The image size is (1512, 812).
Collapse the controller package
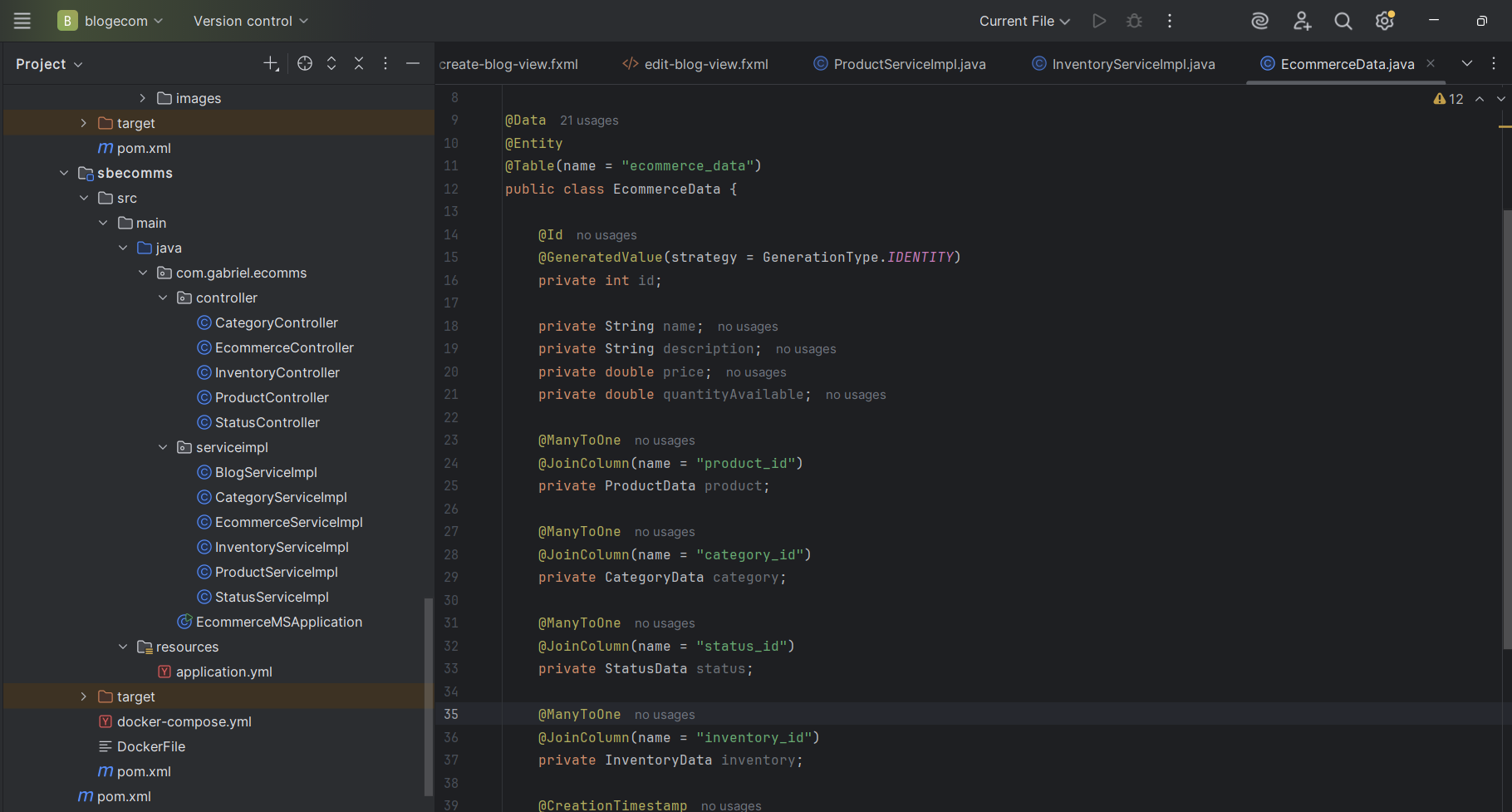[163, 298]
